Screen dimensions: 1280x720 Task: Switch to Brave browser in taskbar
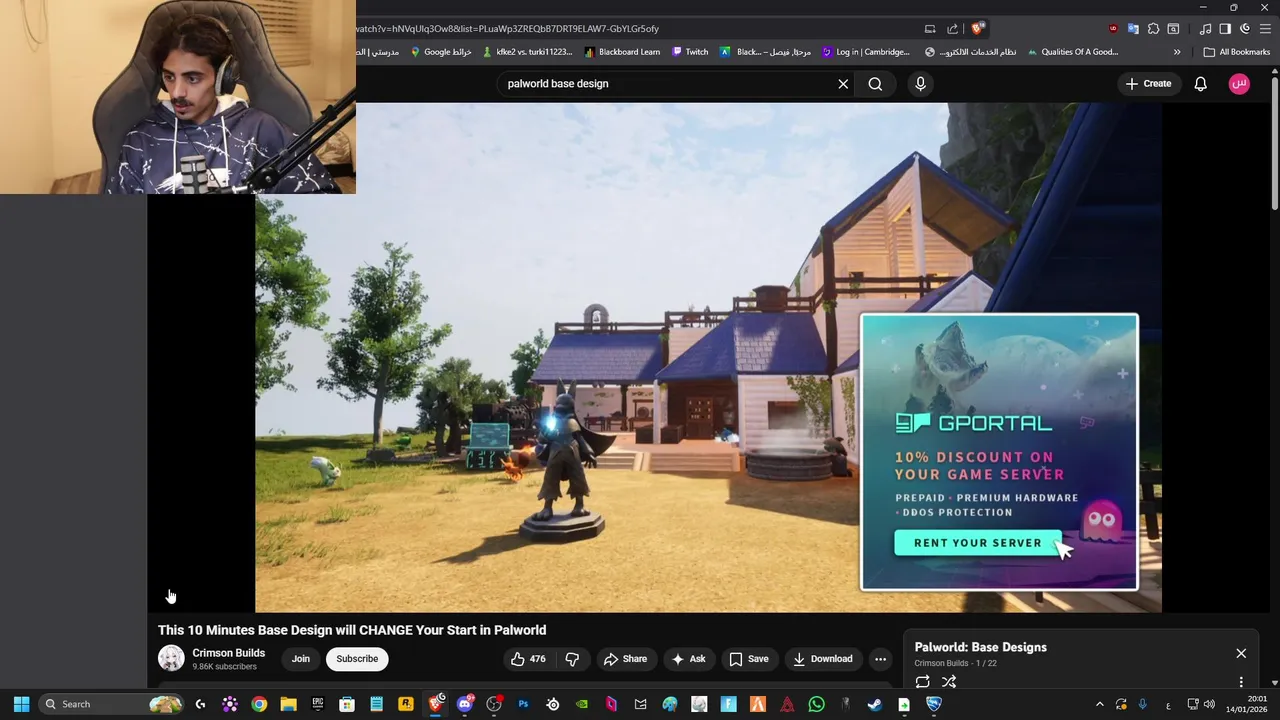435,704
